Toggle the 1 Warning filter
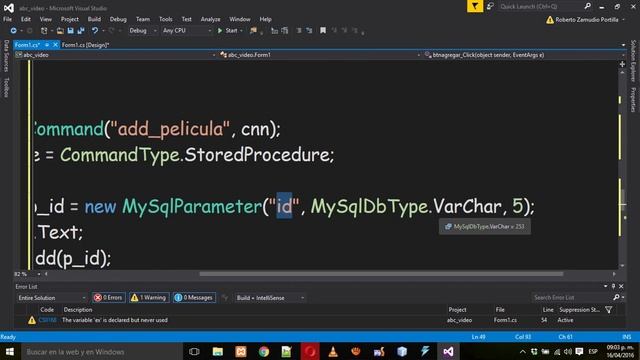 tap(149, 298)
